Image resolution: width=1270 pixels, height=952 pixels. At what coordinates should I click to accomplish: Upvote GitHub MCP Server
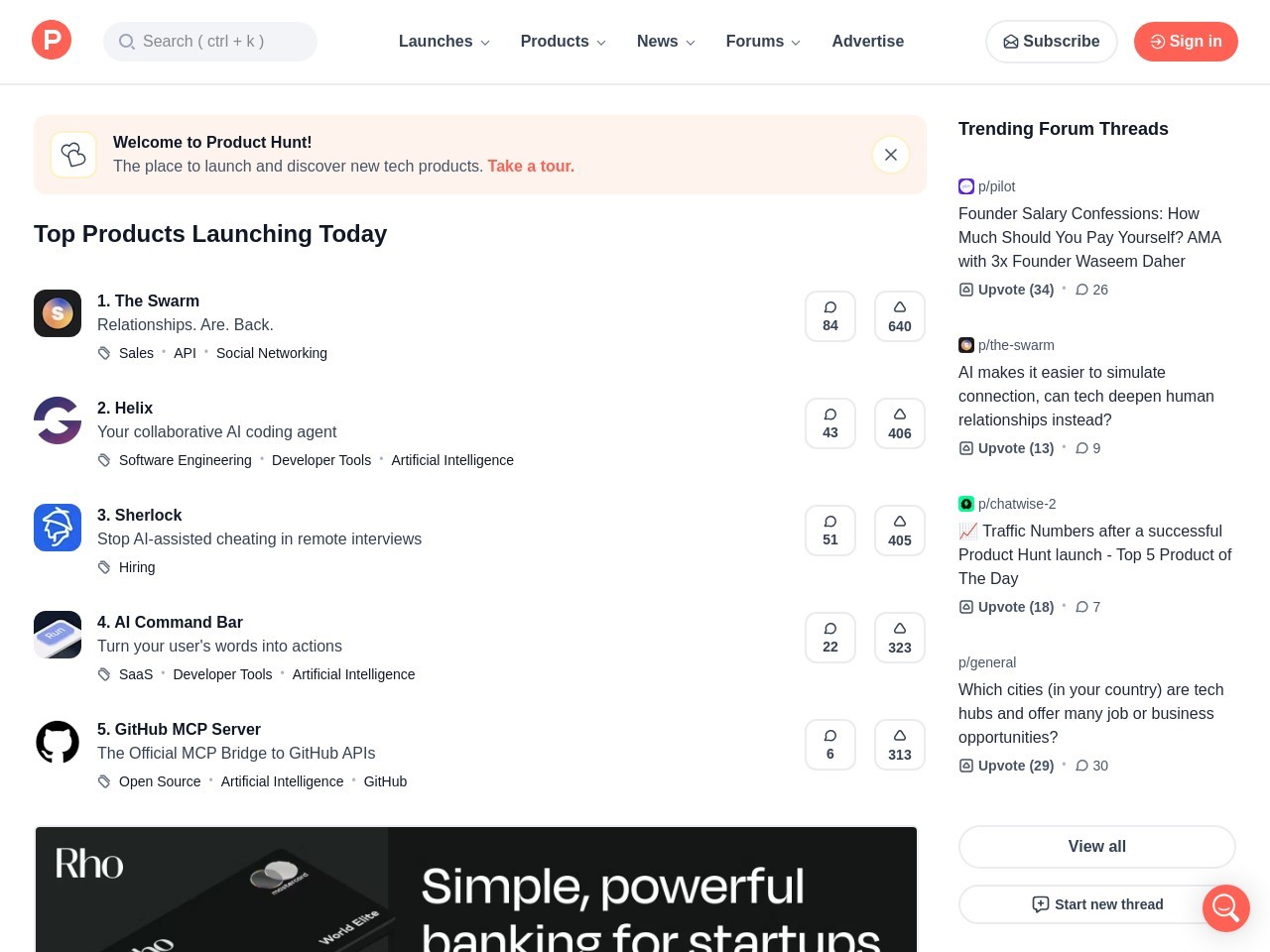tap(899, 744)
